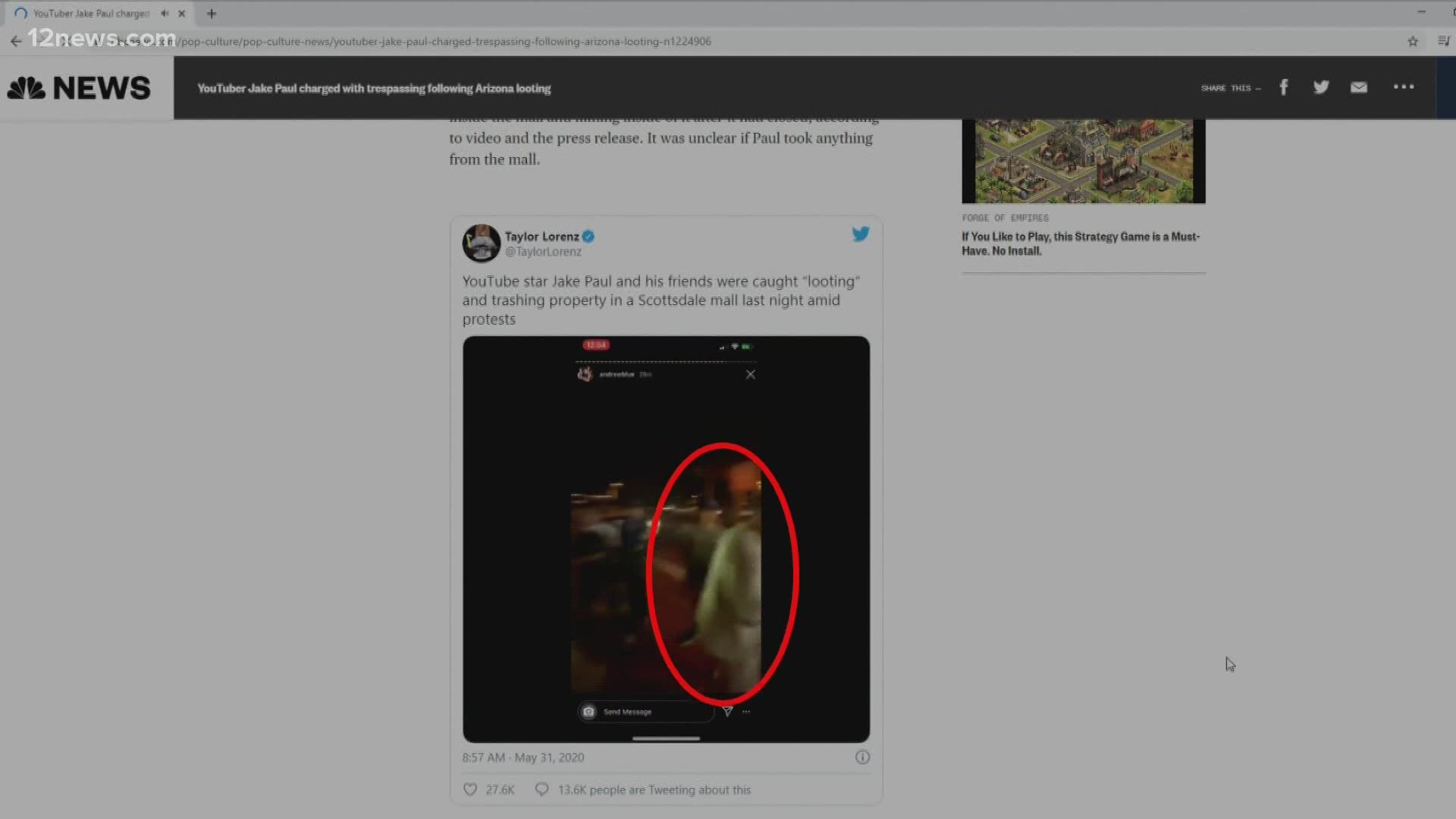Open the tweet timestamp 8:57 AM May 31, 2020
The width and height of the screenshot is (1456, 819).
tap(523, 758)
